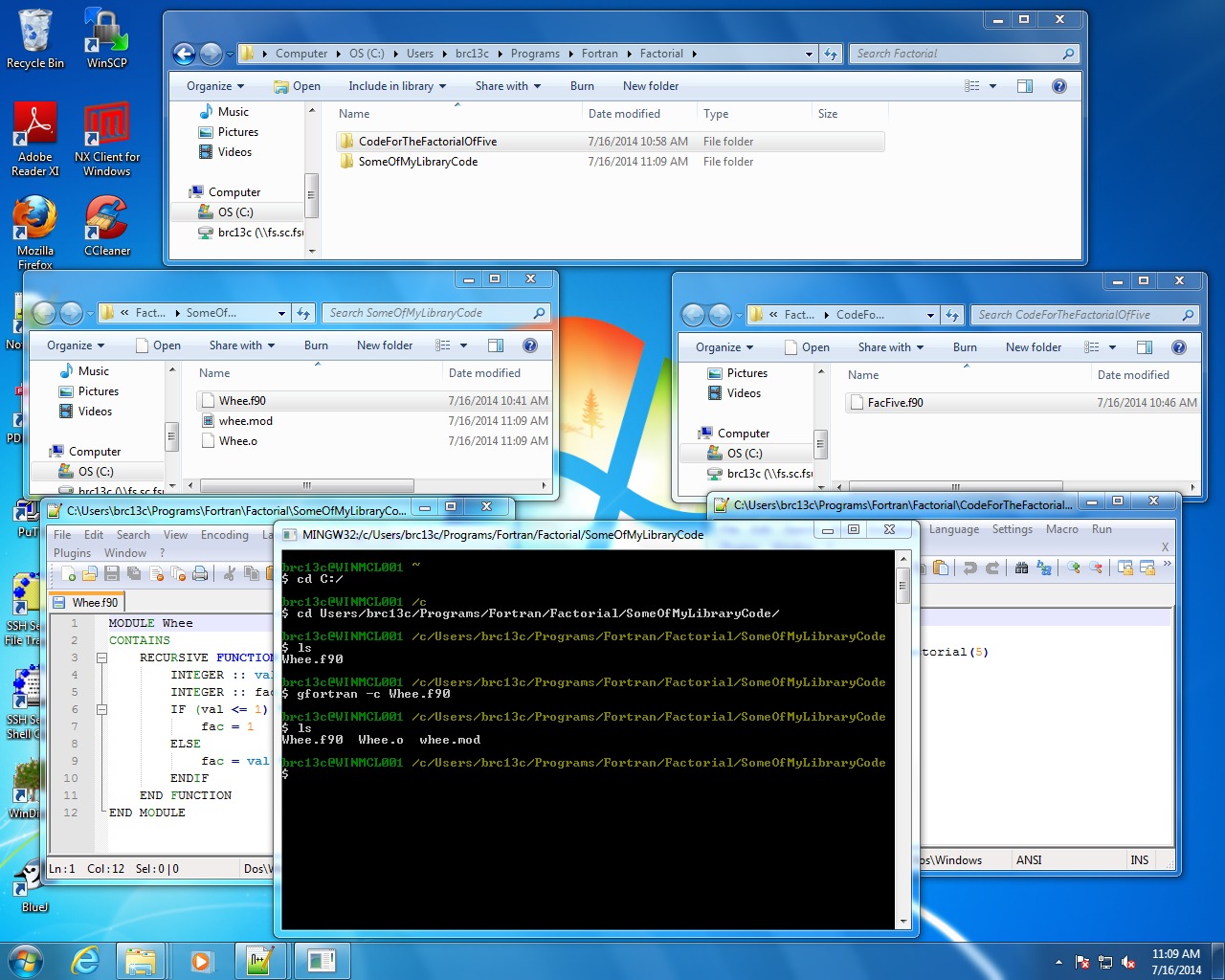Show hidden toolbar icons via double chevron
The width and height of the screenshot is (1225, 980).
[1167, 565]
